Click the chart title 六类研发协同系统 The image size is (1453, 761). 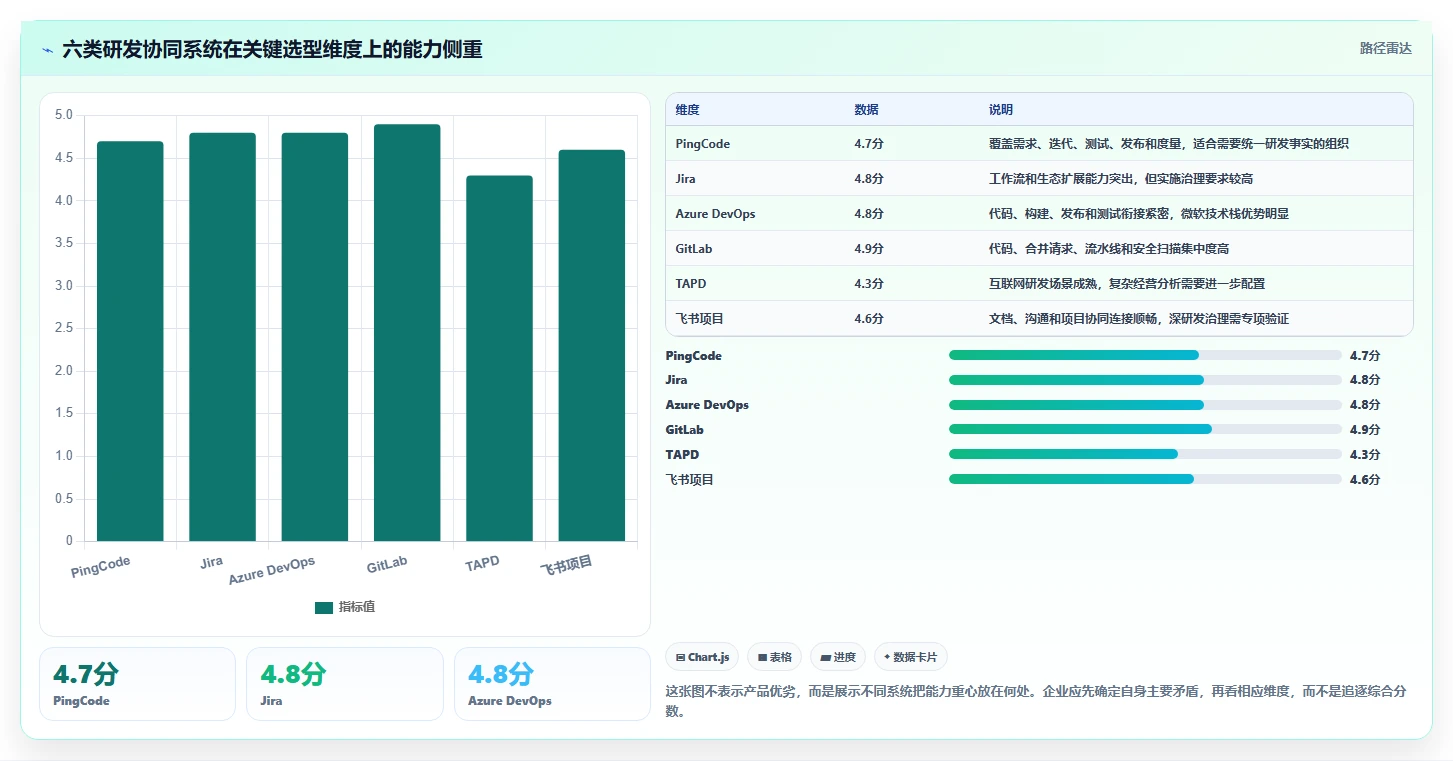coord(272,49)
